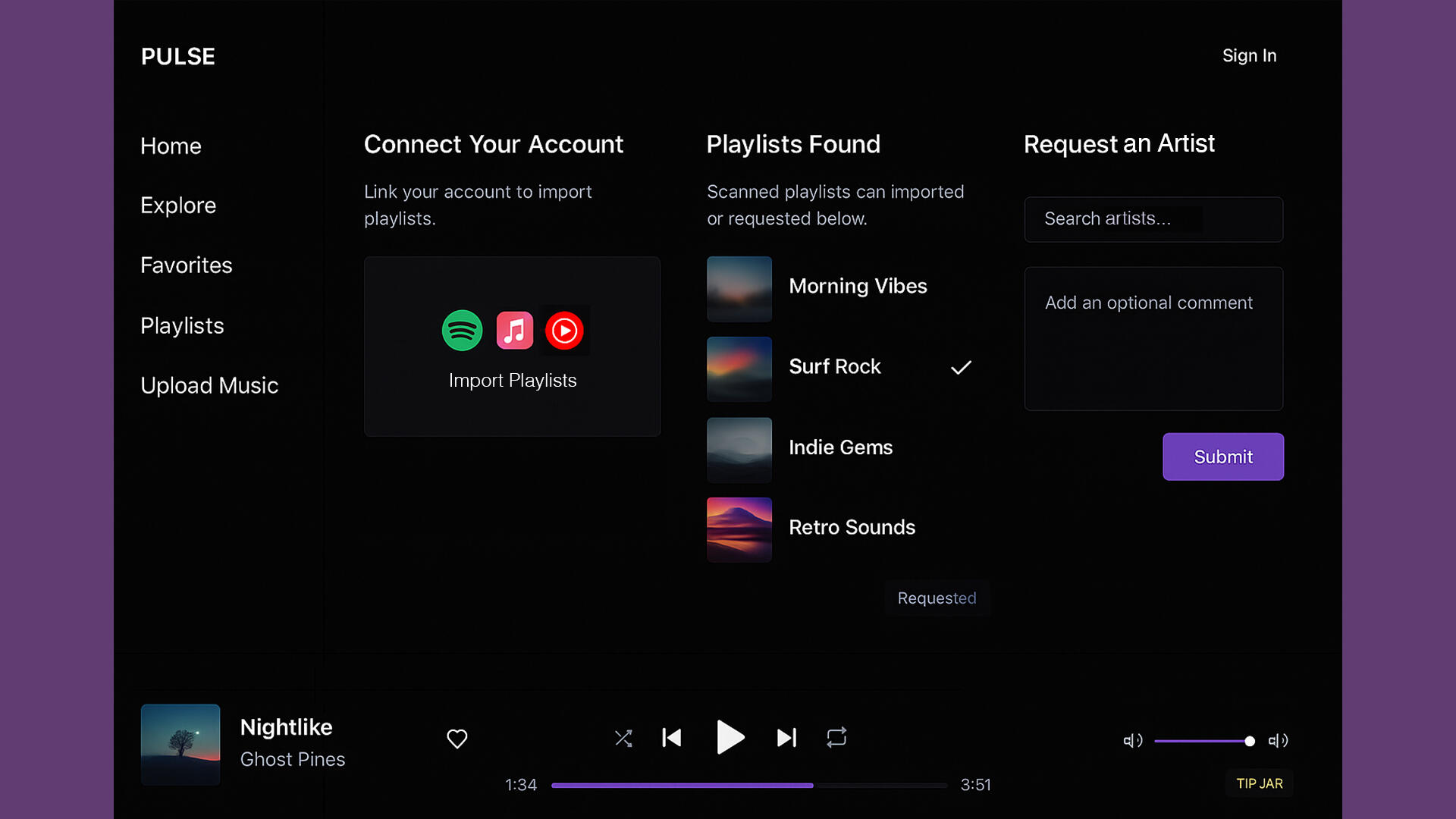Toggle repeat mode

pos(836,738)
